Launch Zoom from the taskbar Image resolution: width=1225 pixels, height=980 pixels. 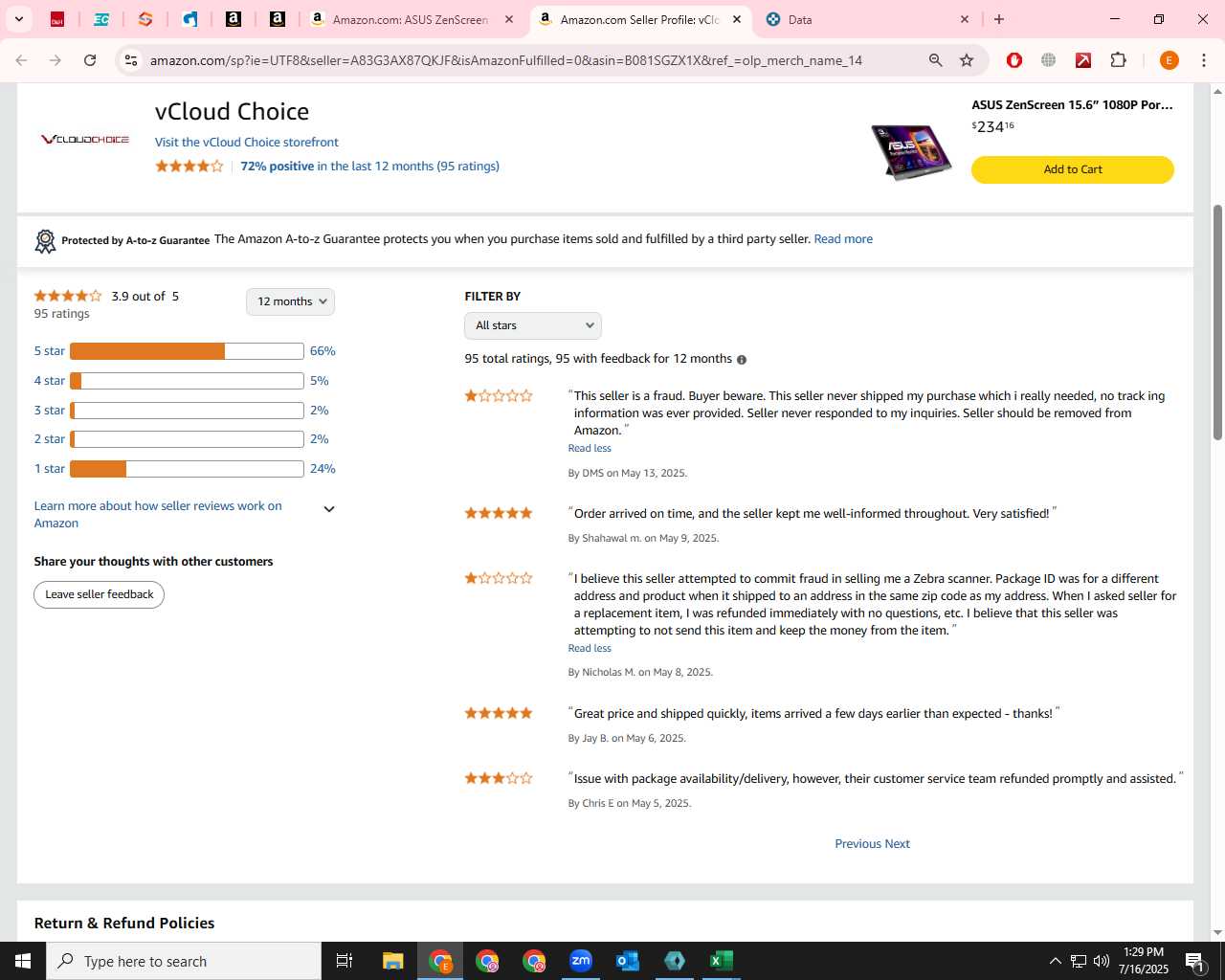pos(581,961)
